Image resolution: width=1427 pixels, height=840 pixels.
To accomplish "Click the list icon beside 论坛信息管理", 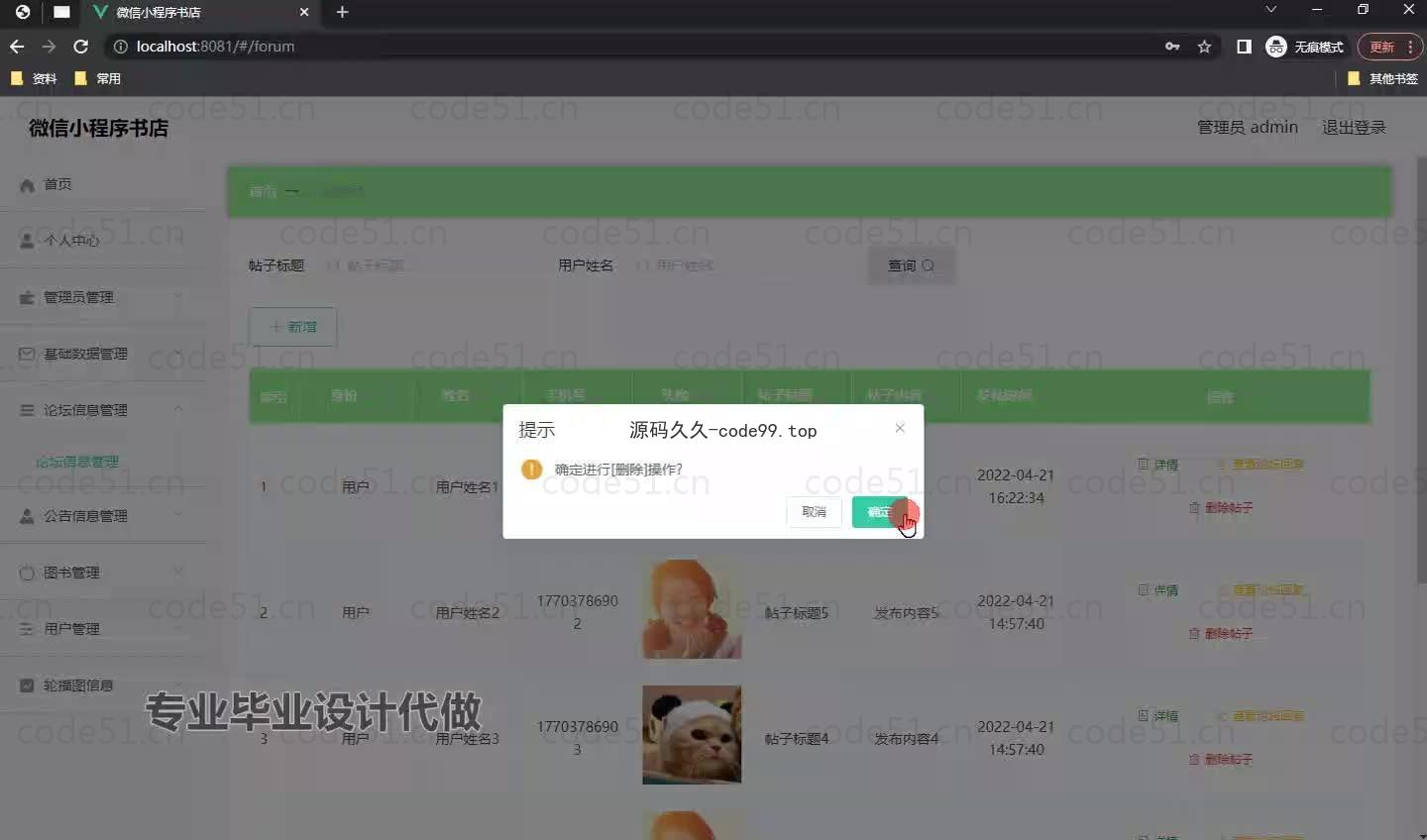I will click(28, 410).
